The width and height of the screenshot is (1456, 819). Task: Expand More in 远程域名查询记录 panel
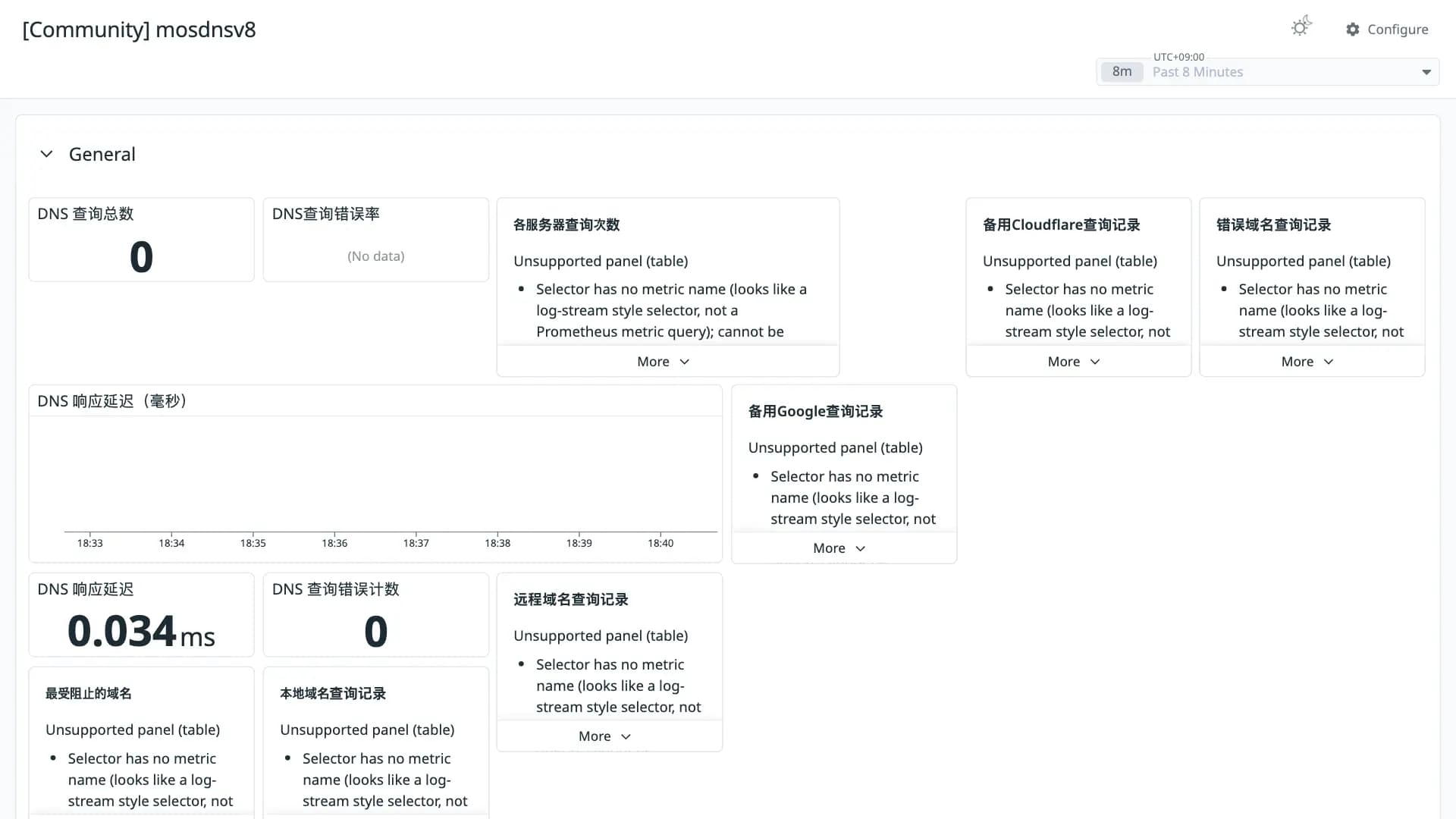(x=604, y=736)
